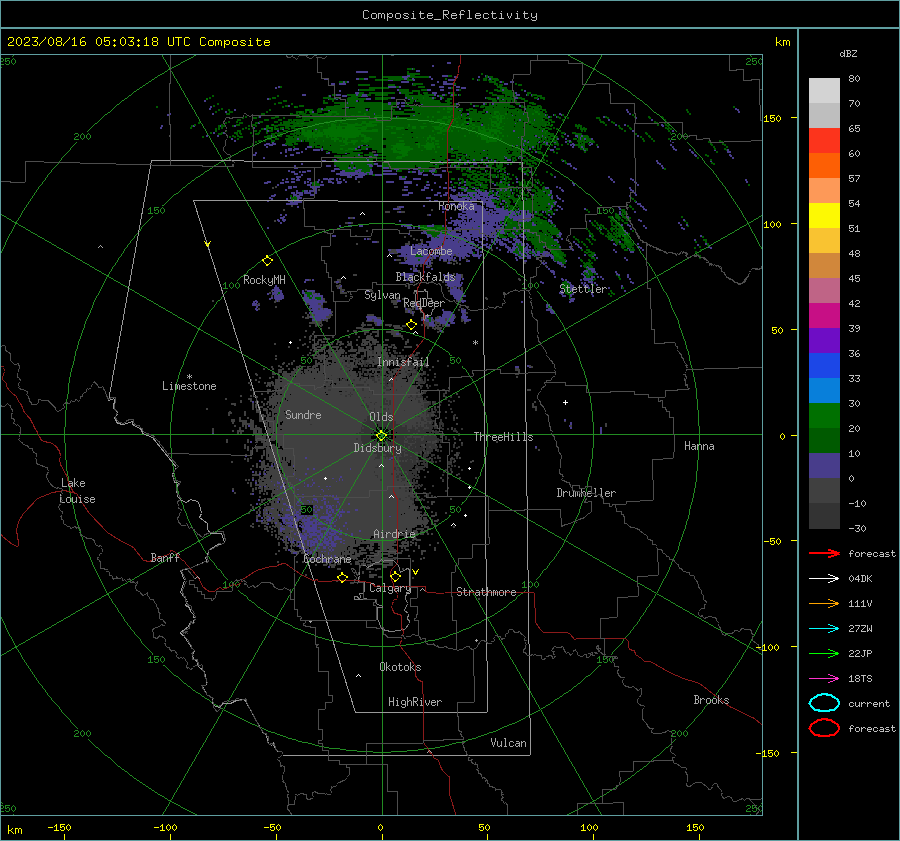Screen dimensions: 900x841
Task: Select the orange 111V arrow legend icon
Action: click(x=824, y=603)
